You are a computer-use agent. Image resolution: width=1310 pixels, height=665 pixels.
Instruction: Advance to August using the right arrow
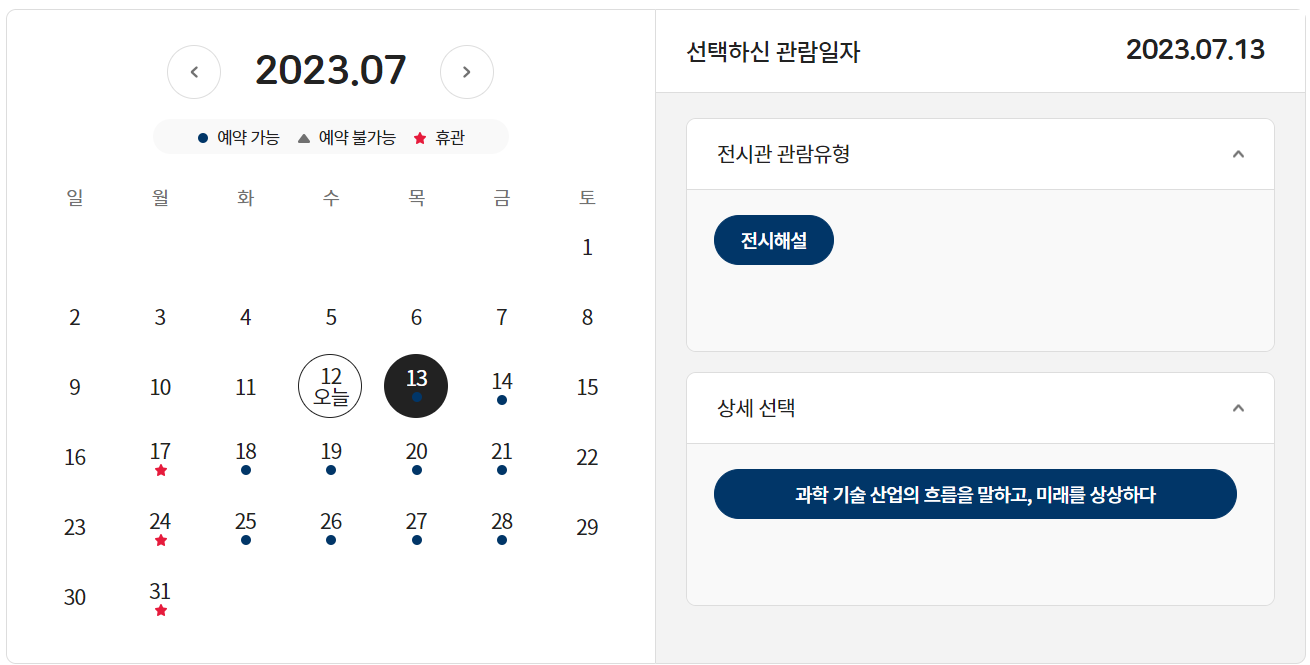[466, 71]
